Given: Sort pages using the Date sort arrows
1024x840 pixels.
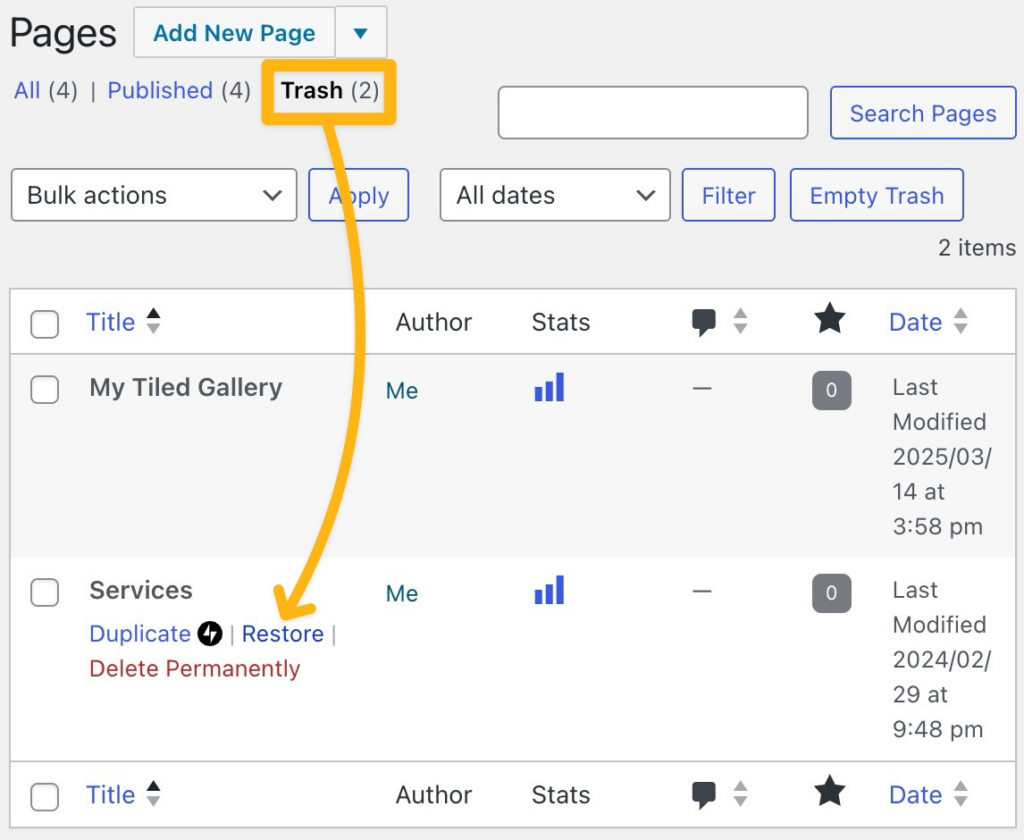Looking at the screenshot, I should click(960, 321).
